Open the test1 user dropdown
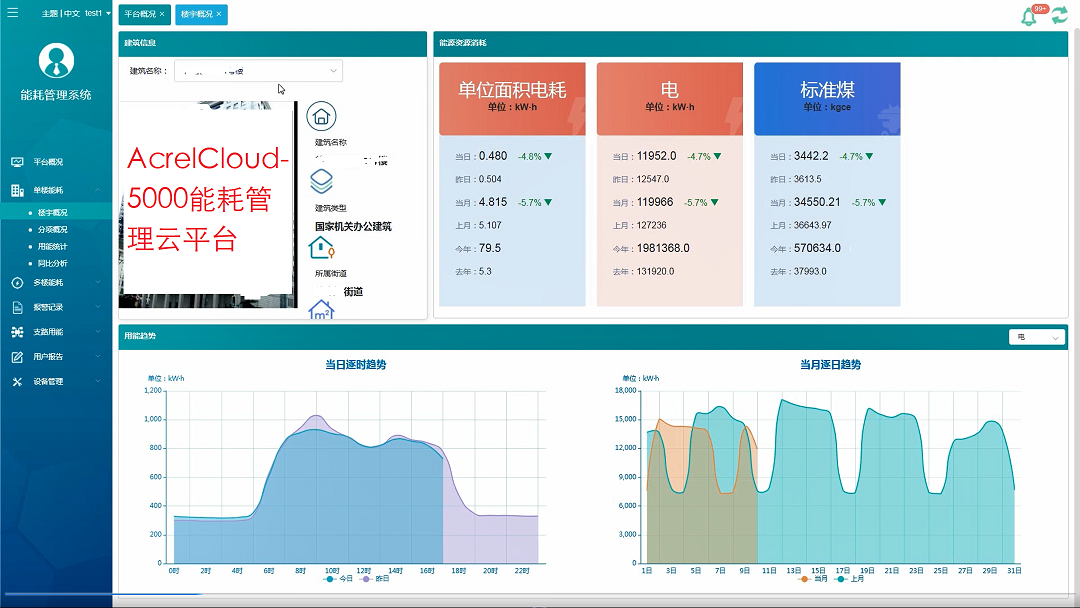This screenshot has width=1080, height=608. tap(98, 13)
